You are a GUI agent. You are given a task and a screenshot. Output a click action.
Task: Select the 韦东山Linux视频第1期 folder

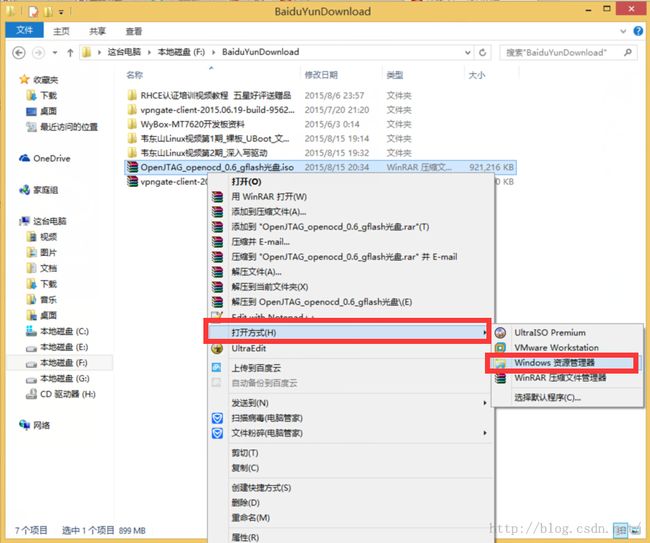215,138
